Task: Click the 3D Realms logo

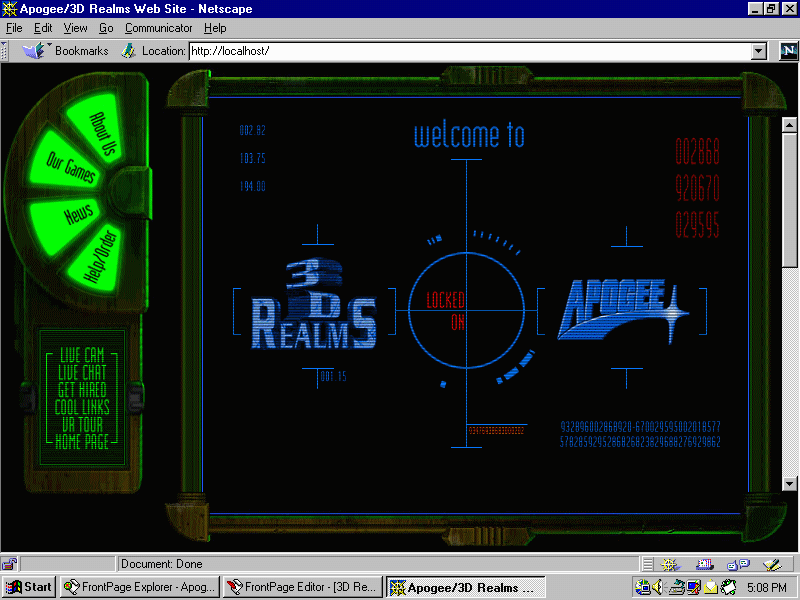Action: [311, 307]
